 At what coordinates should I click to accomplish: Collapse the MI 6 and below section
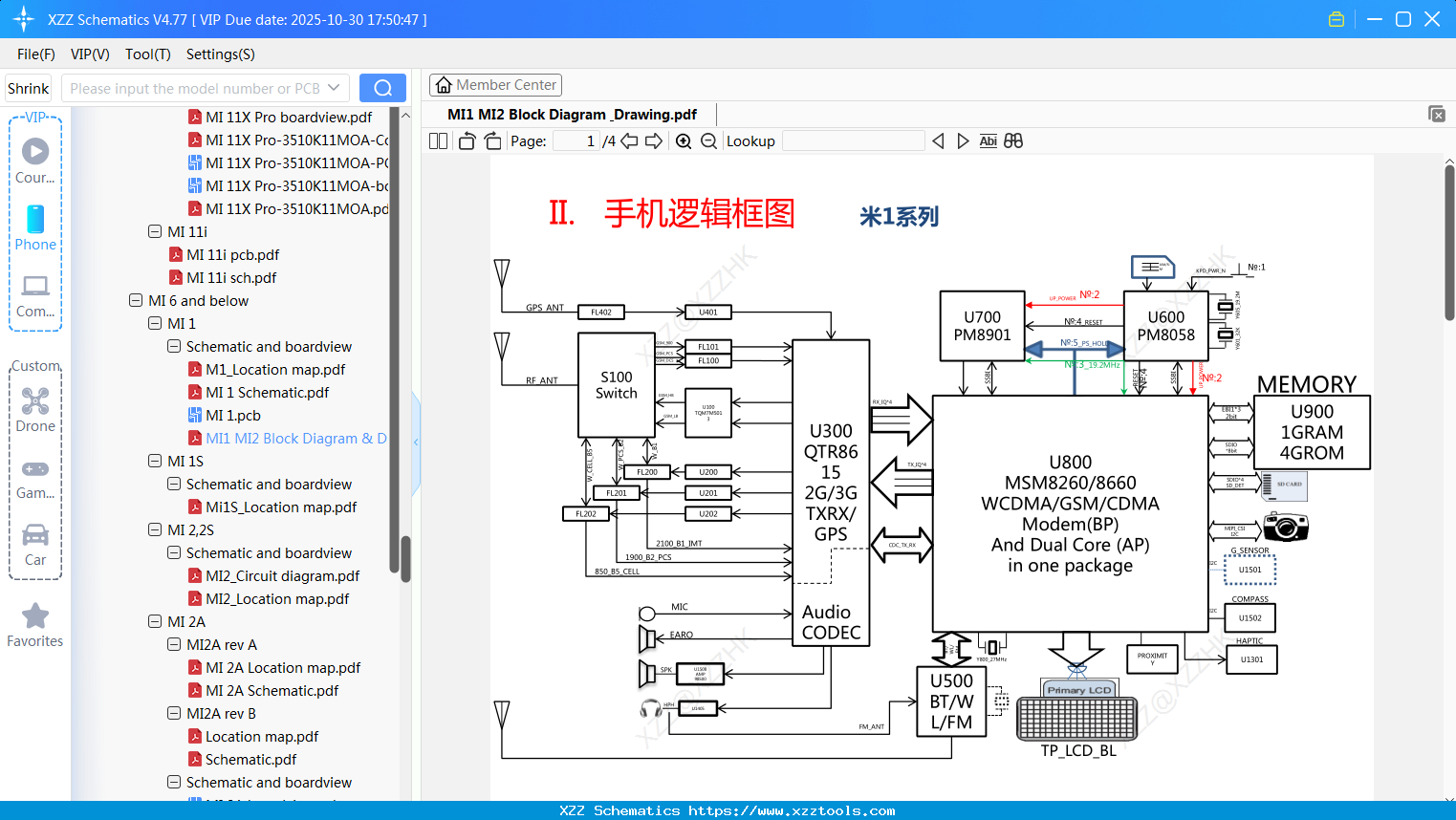click(135, 300)
